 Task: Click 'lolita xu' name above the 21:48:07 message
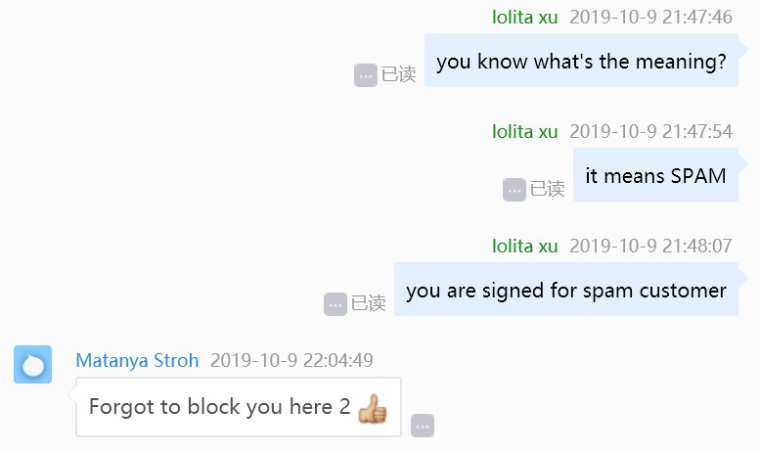525,246
